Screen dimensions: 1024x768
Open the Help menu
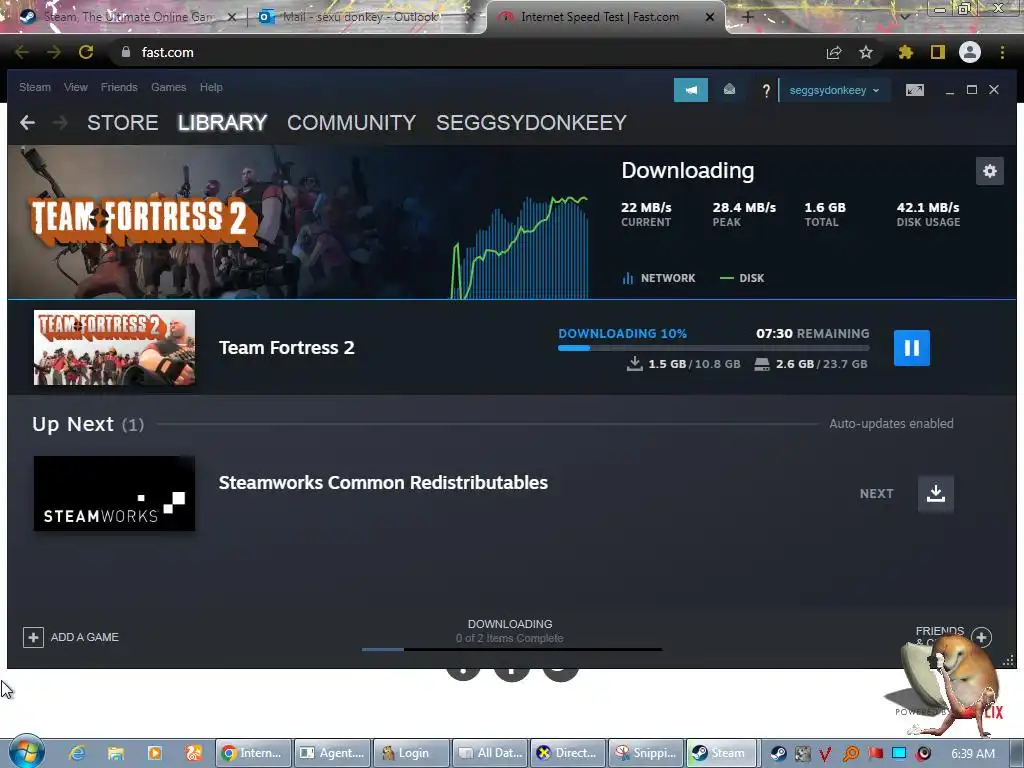211,87
